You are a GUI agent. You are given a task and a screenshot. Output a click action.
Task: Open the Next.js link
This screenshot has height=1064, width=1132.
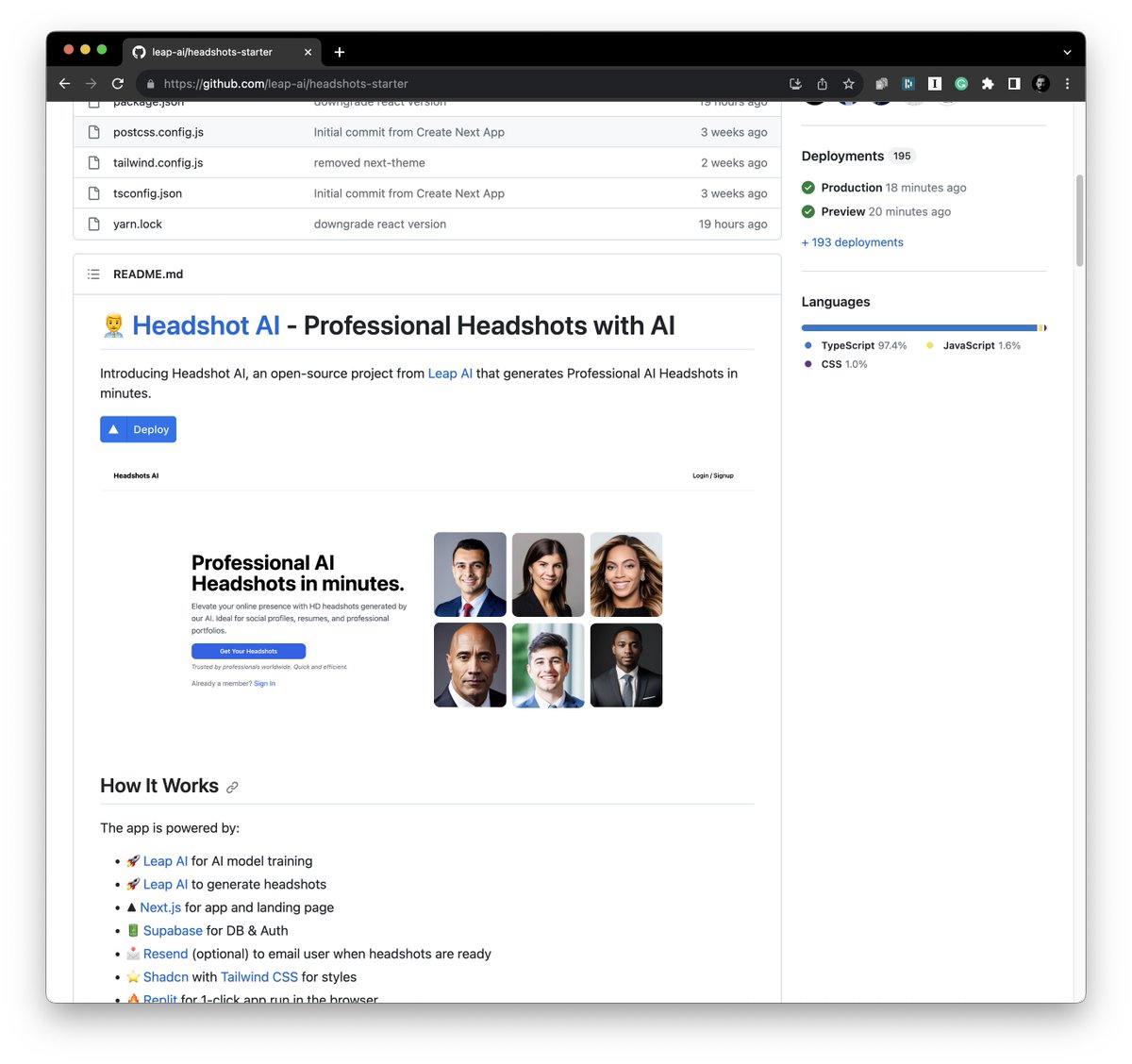click(160, 907)
